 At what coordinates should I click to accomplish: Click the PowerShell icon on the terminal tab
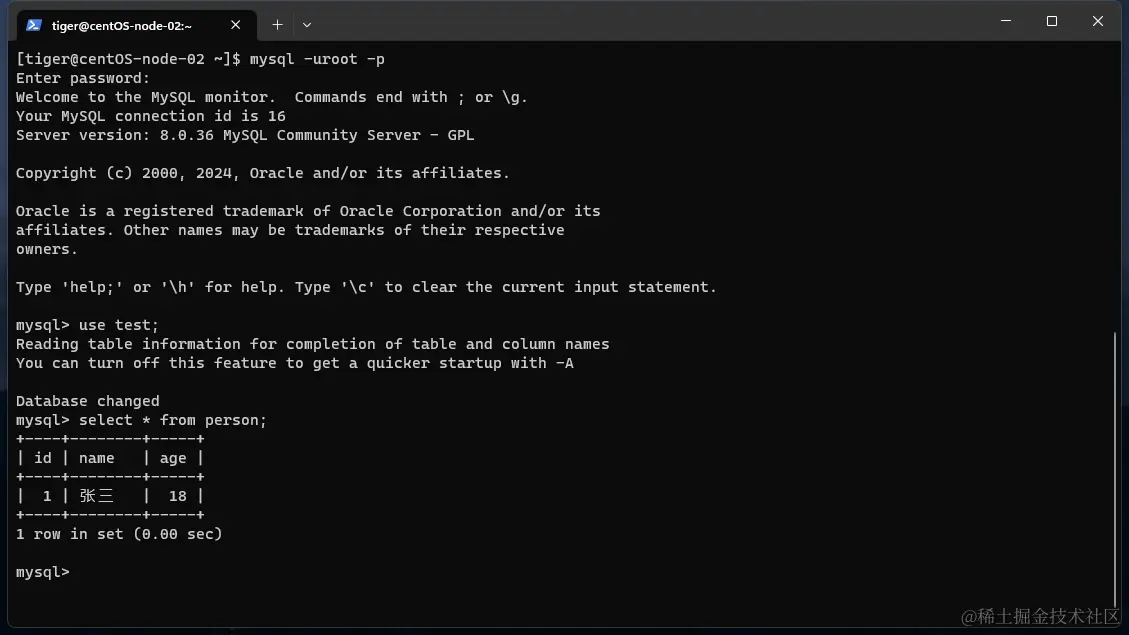pyautogui.click(x=34, y=25)
